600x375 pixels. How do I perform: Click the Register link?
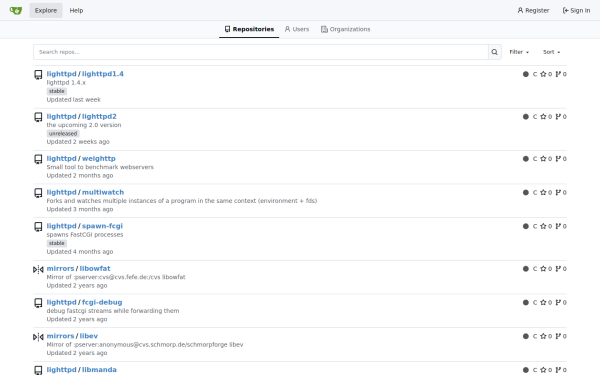533,10
